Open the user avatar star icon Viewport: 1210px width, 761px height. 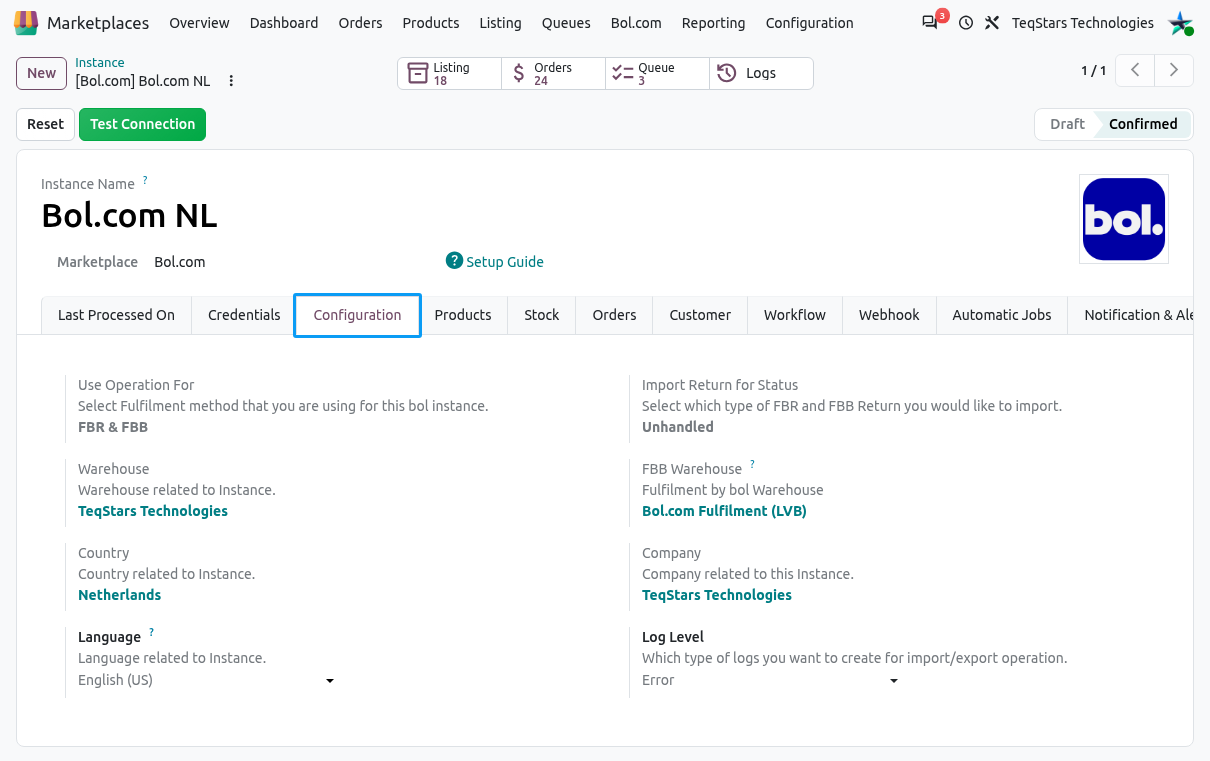click(1181, 22)
